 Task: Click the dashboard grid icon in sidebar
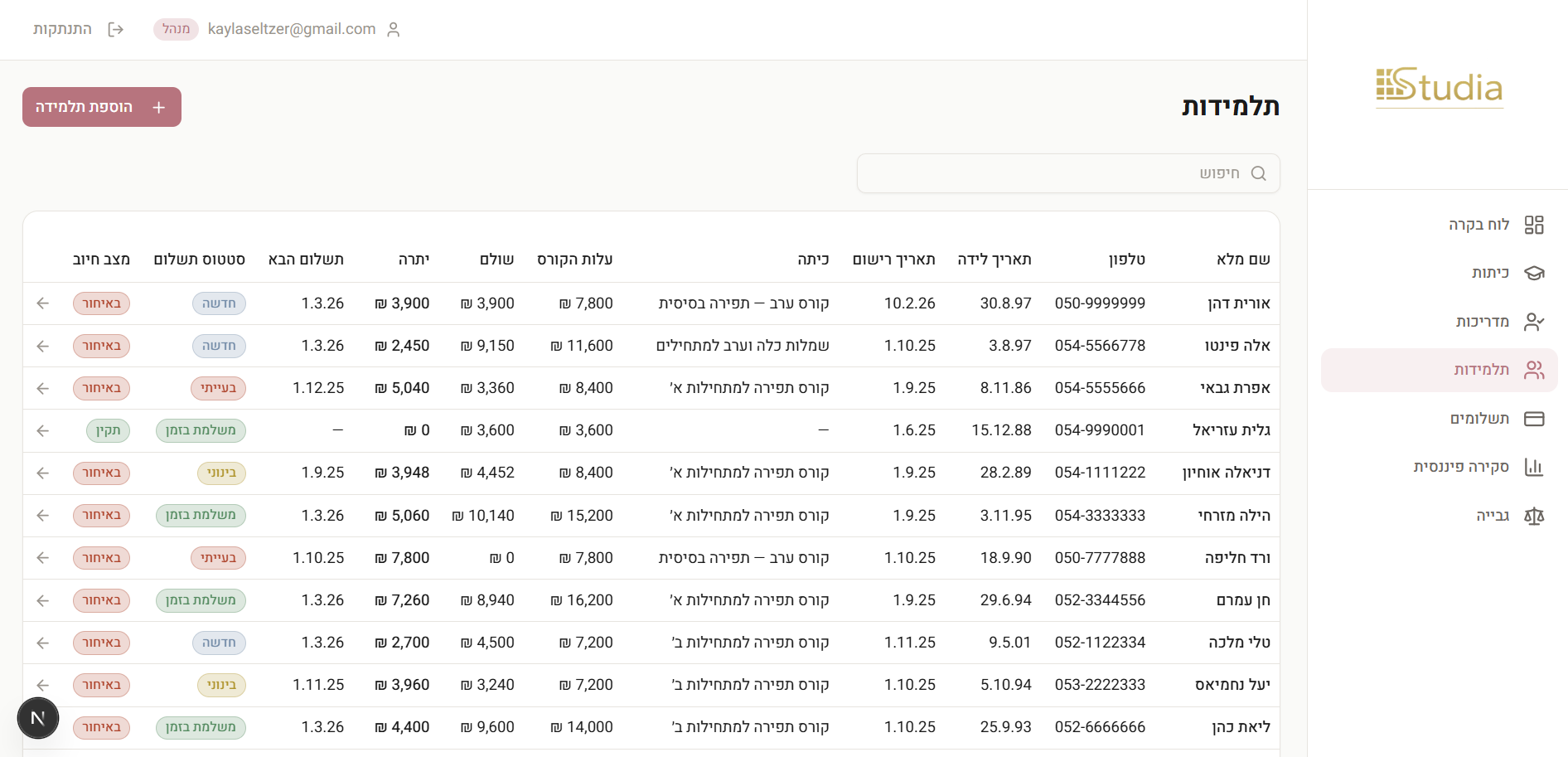tap(1534, 225)
